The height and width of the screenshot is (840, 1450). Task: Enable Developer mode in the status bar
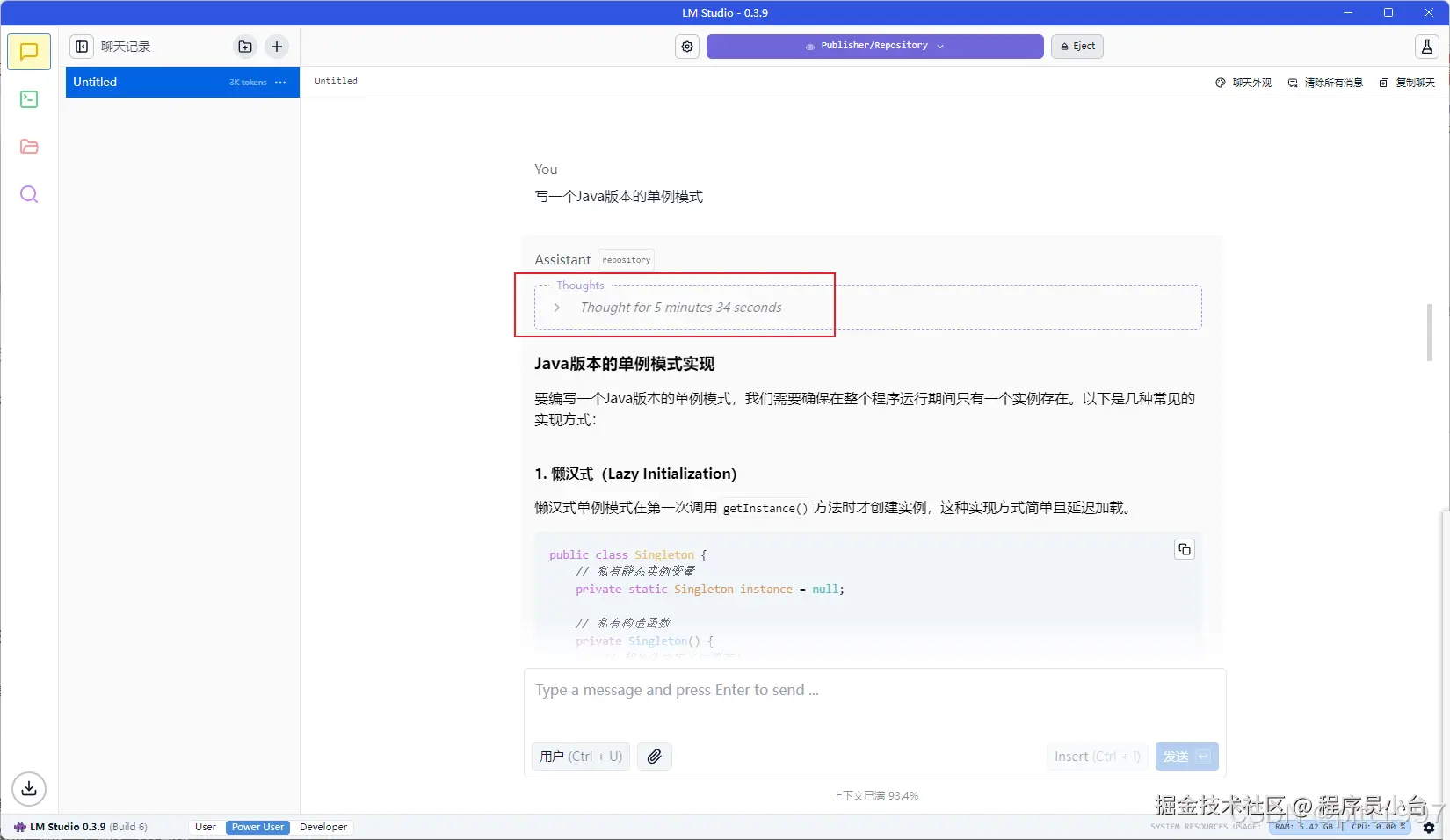click(x=323, y=827)
